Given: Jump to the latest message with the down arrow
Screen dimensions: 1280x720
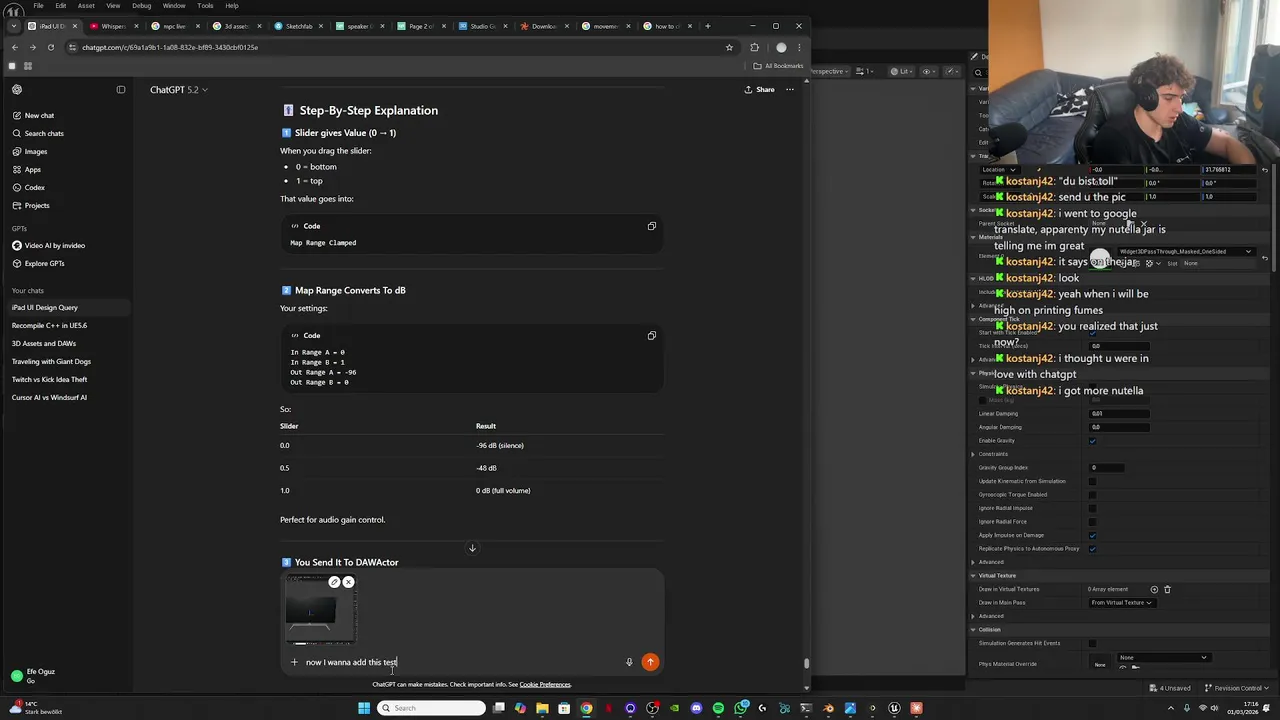Looking at the screenshot, I should (x=472, y=548).
